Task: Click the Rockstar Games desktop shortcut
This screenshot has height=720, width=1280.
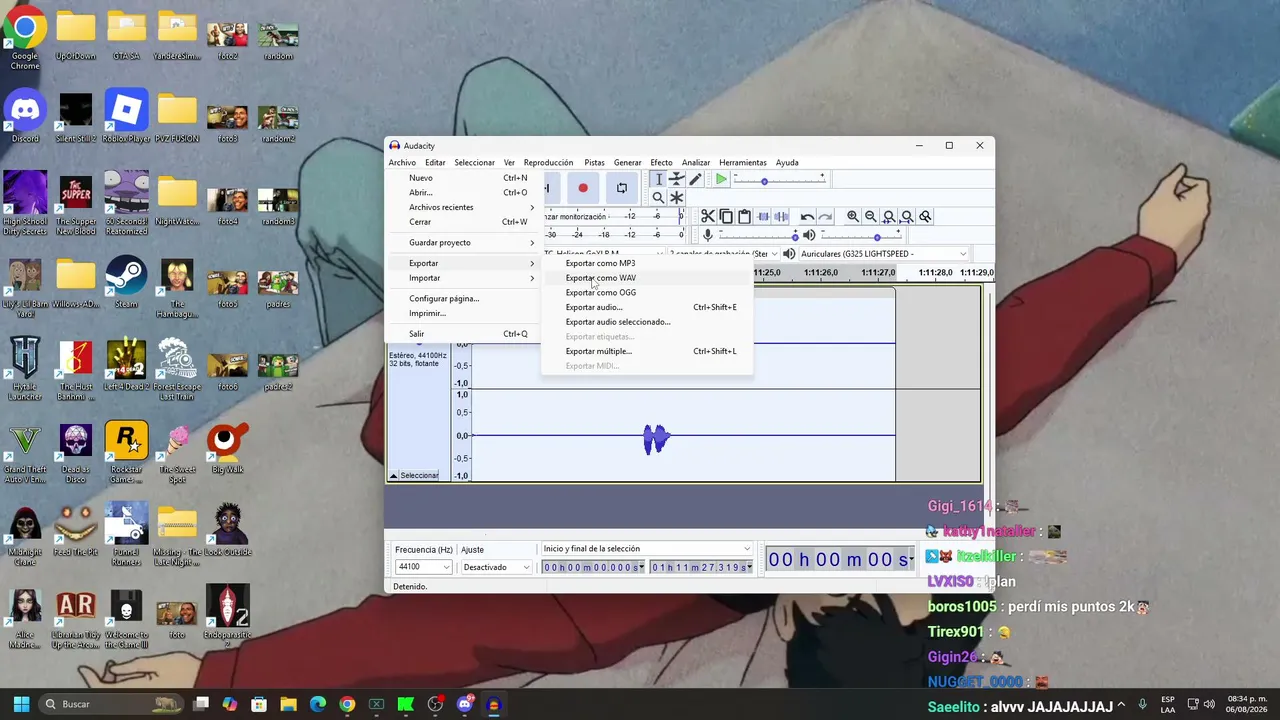Action: tap(126, 452)
